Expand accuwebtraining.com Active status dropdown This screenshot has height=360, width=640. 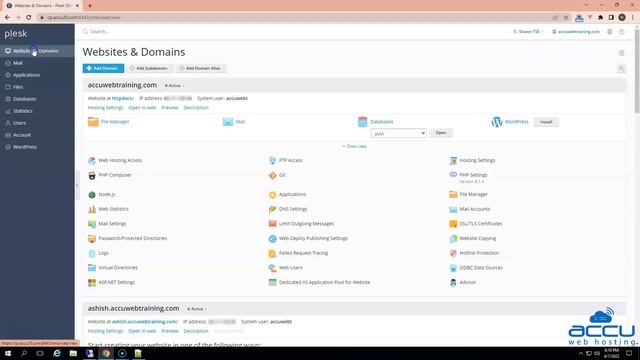click(x=174, y=86)
